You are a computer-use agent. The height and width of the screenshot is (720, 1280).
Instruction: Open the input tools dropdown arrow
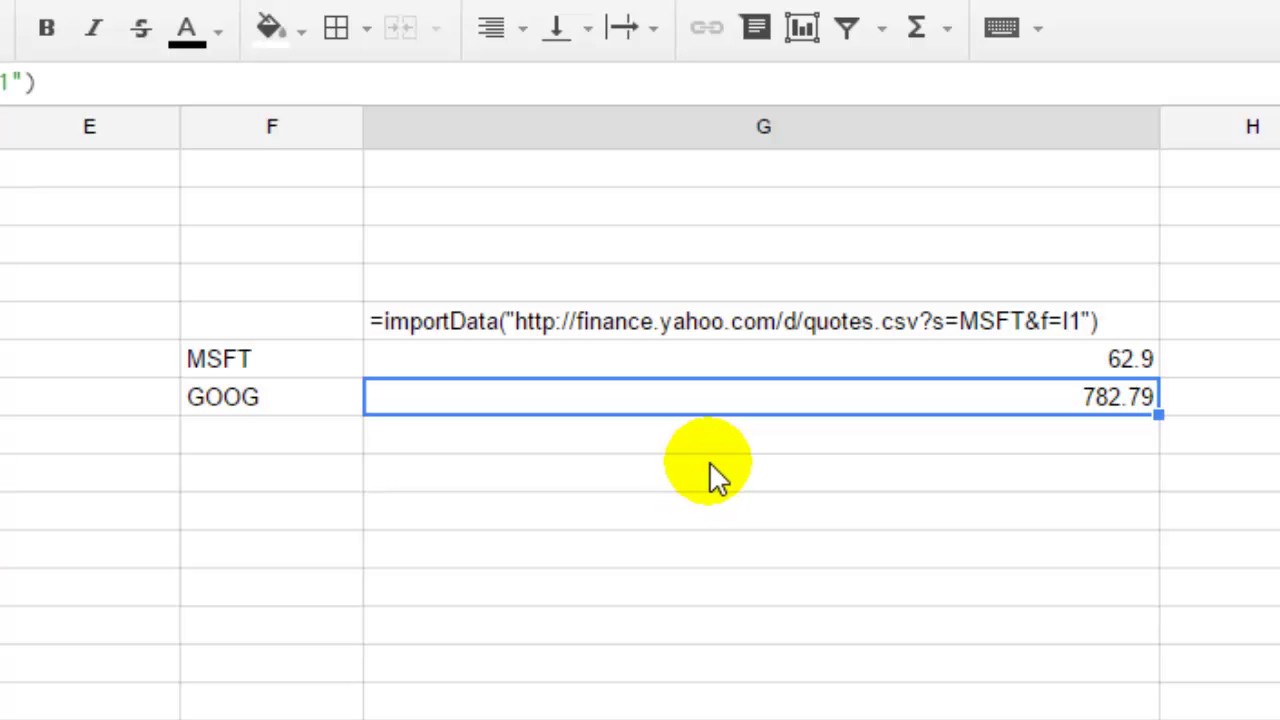[x=1037, y=30]
